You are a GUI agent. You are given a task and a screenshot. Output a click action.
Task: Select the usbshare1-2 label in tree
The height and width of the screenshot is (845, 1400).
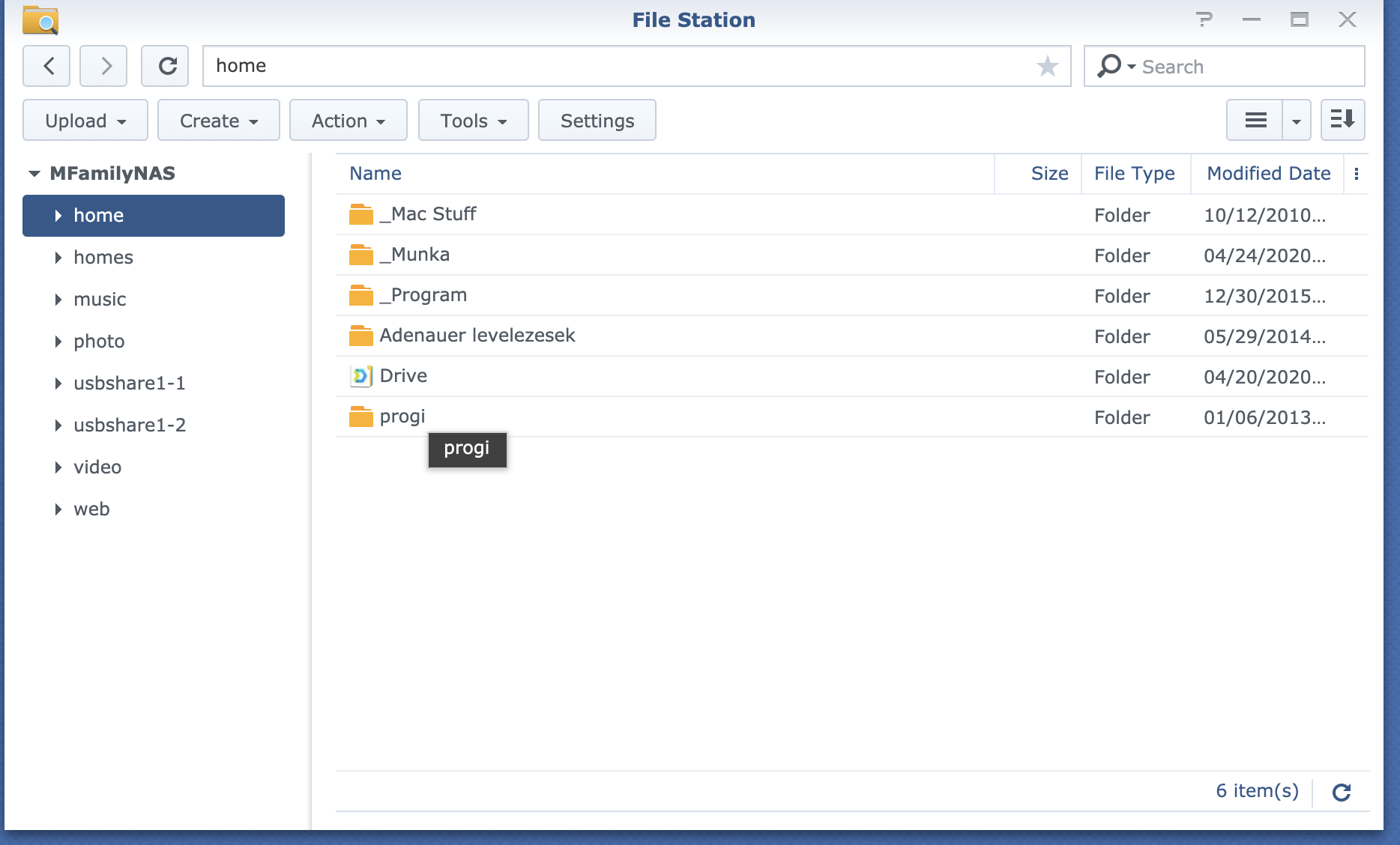point(130,425)
